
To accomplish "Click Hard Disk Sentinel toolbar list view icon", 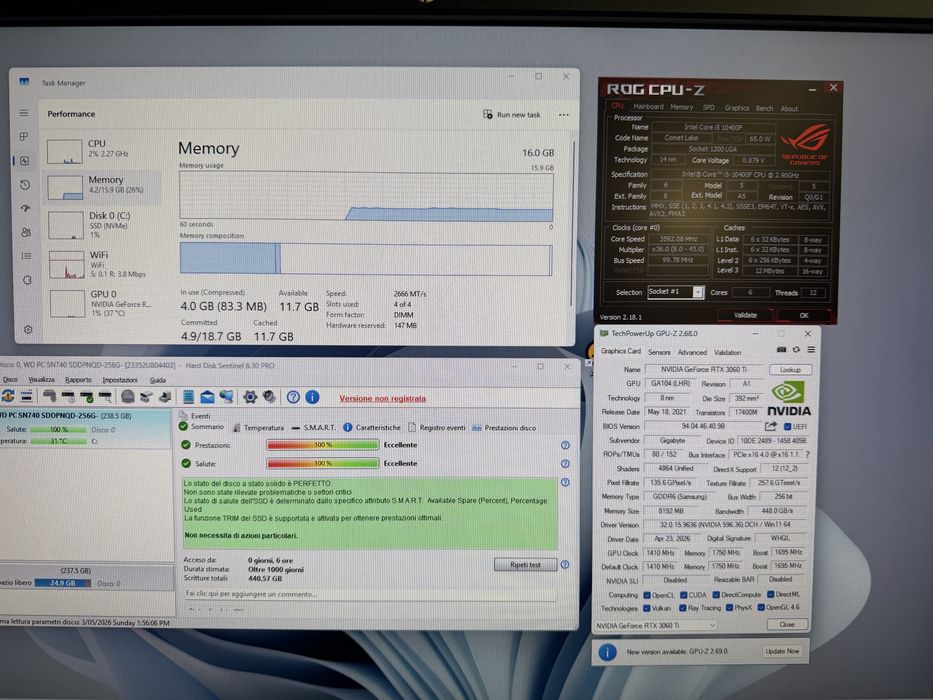I will 27,396.
